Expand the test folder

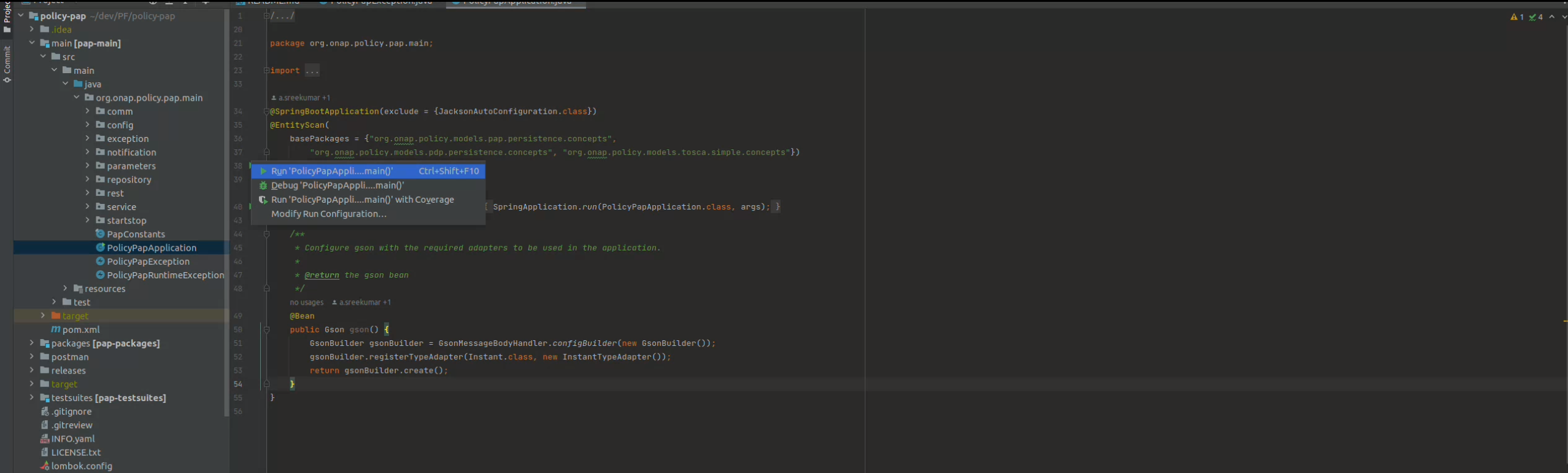54,302
